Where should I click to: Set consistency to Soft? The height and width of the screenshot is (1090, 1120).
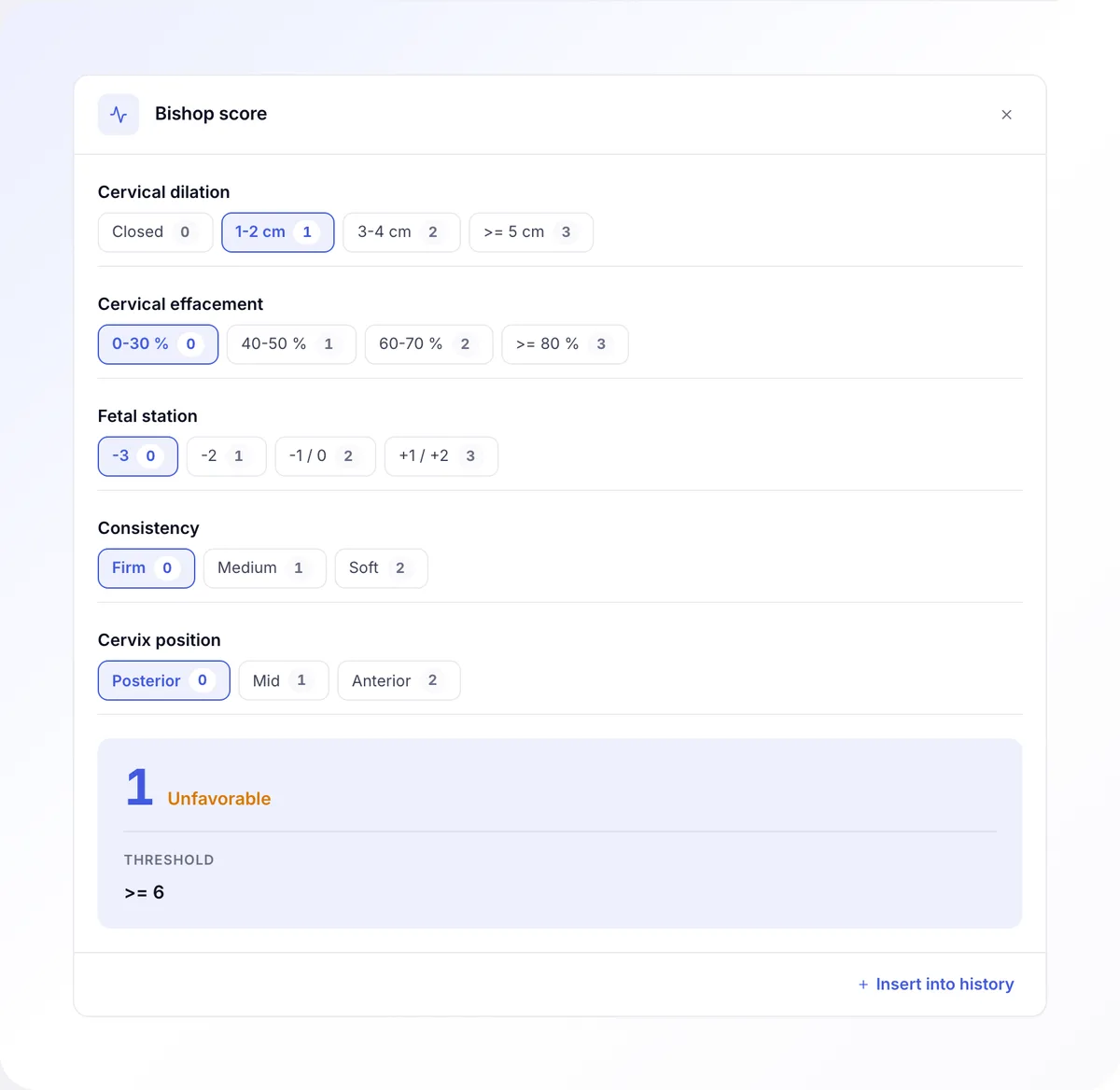click(381, 568)
